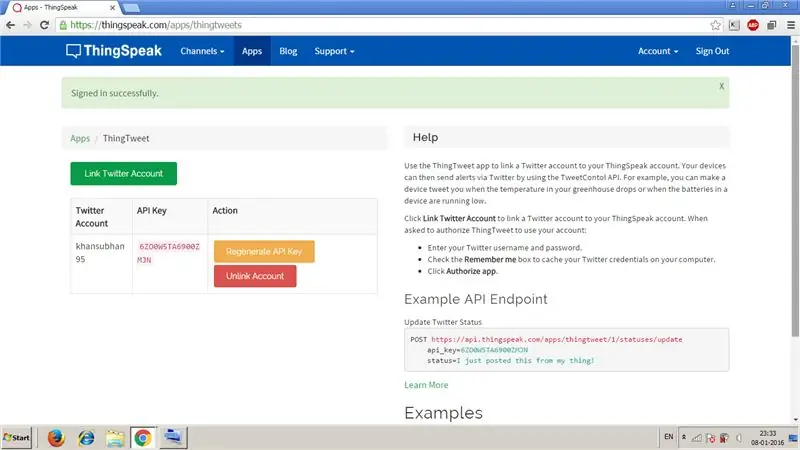Open Firefox from the taskbar
Image resolution: width=800 pixels, height=450 pixels.
pyautogui.click(x=56, y=438)
